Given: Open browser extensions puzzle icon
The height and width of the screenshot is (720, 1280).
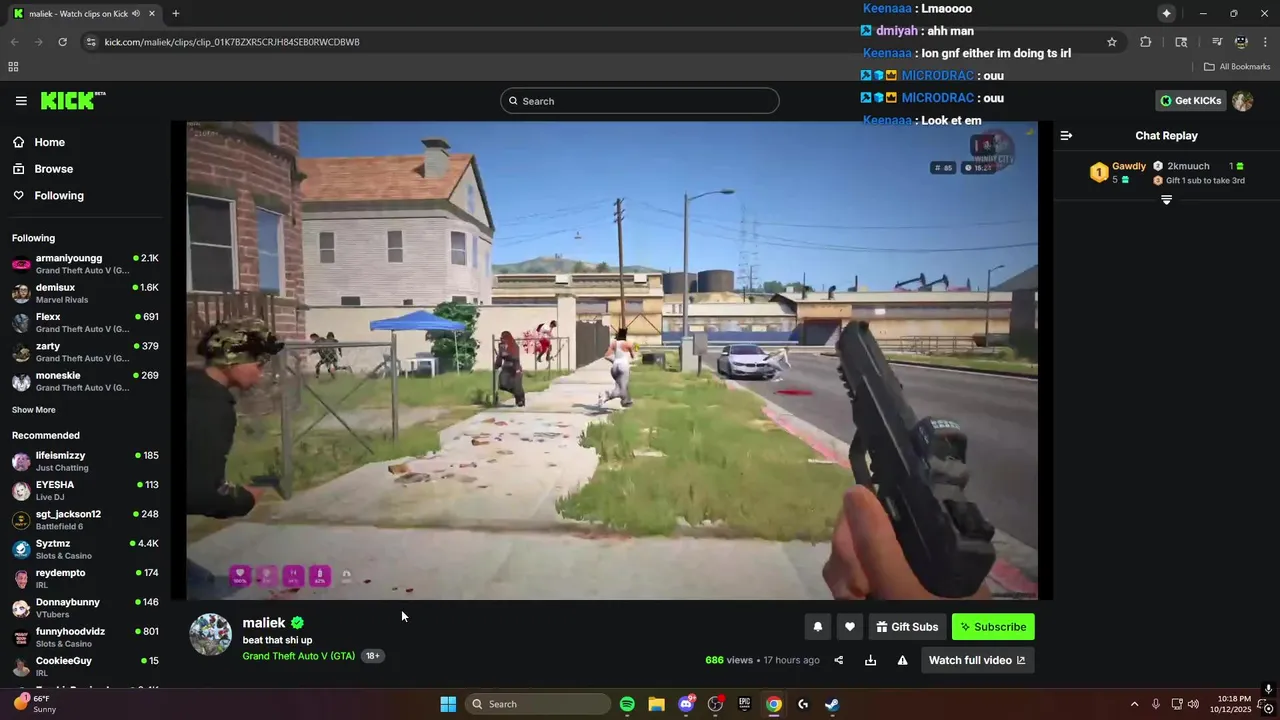Looking at the screenshot, I should [1146, 42].
